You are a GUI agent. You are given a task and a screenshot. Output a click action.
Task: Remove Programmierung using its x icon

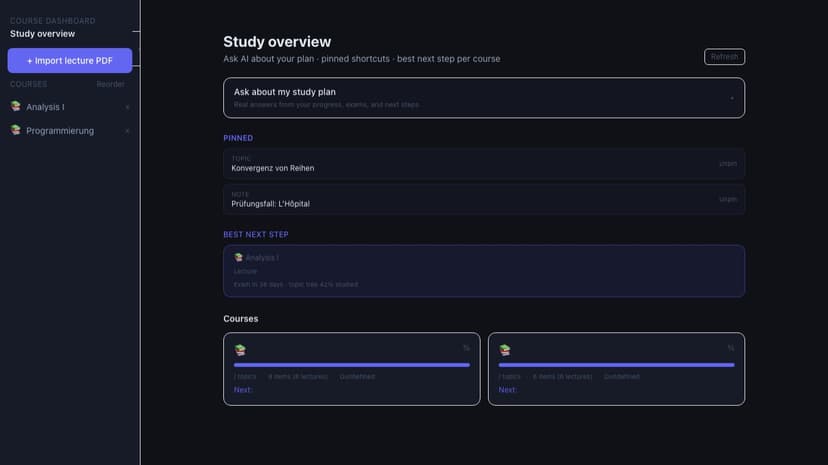click(x=127, y=131)
